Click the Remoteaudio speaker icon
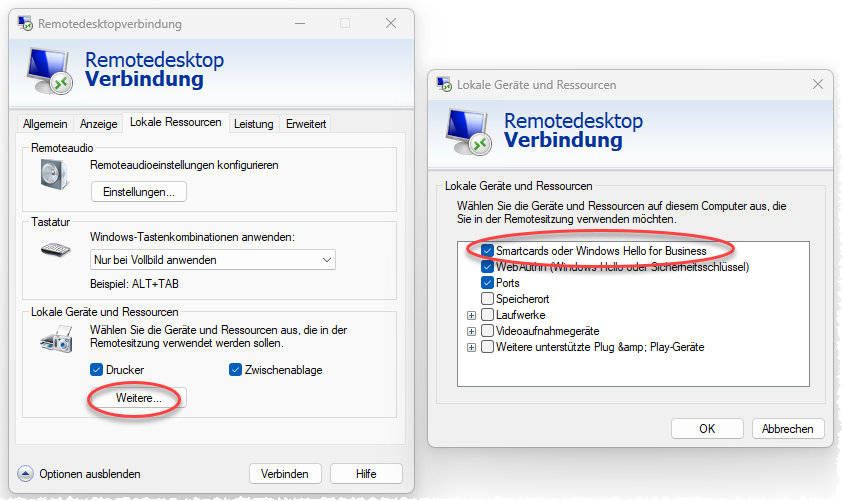The height and width of the screenshot is (501, 843). (55, 175)
